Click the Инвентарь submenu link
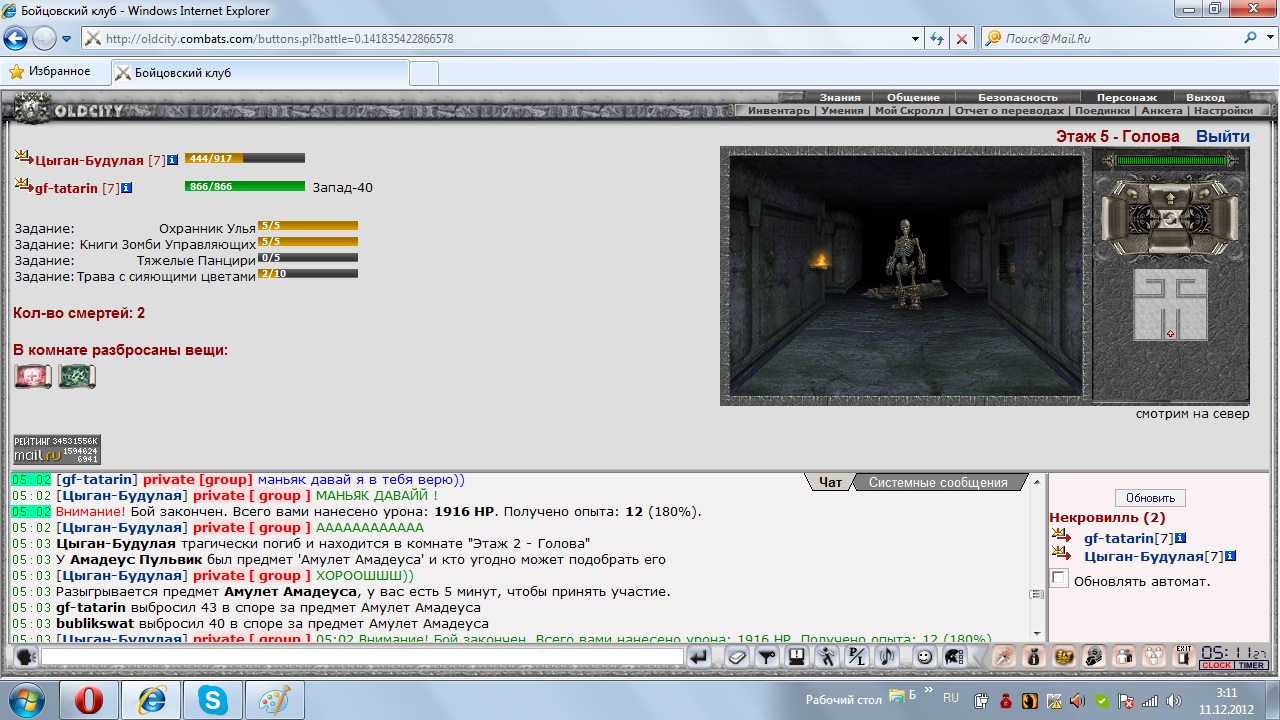1280x720 pixels. tap(779, 111)
